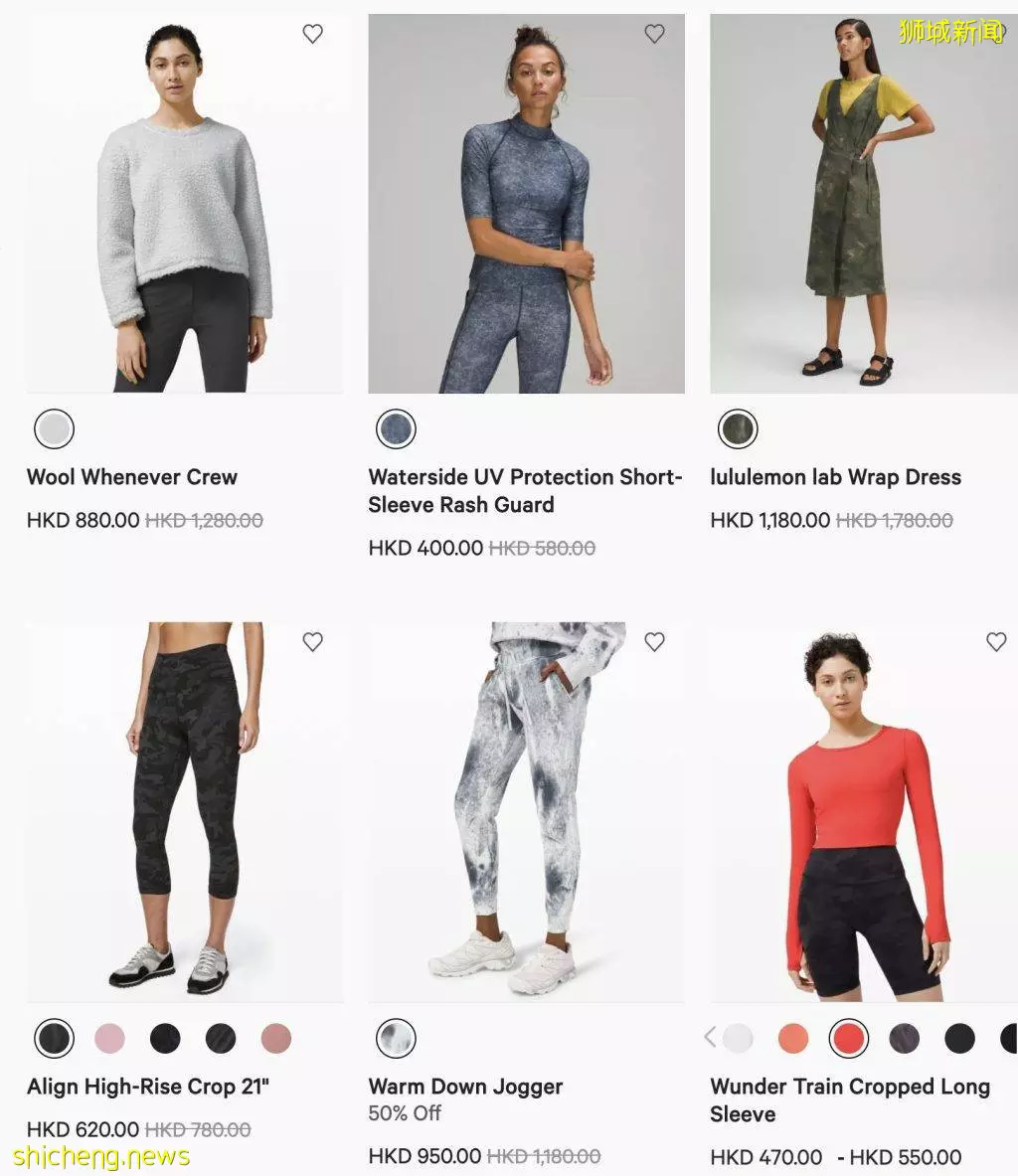This screenshot has width=1018, height=1176.
Task: Open lululemon lab Wrap Dress title link
Action: pos(836,477)
